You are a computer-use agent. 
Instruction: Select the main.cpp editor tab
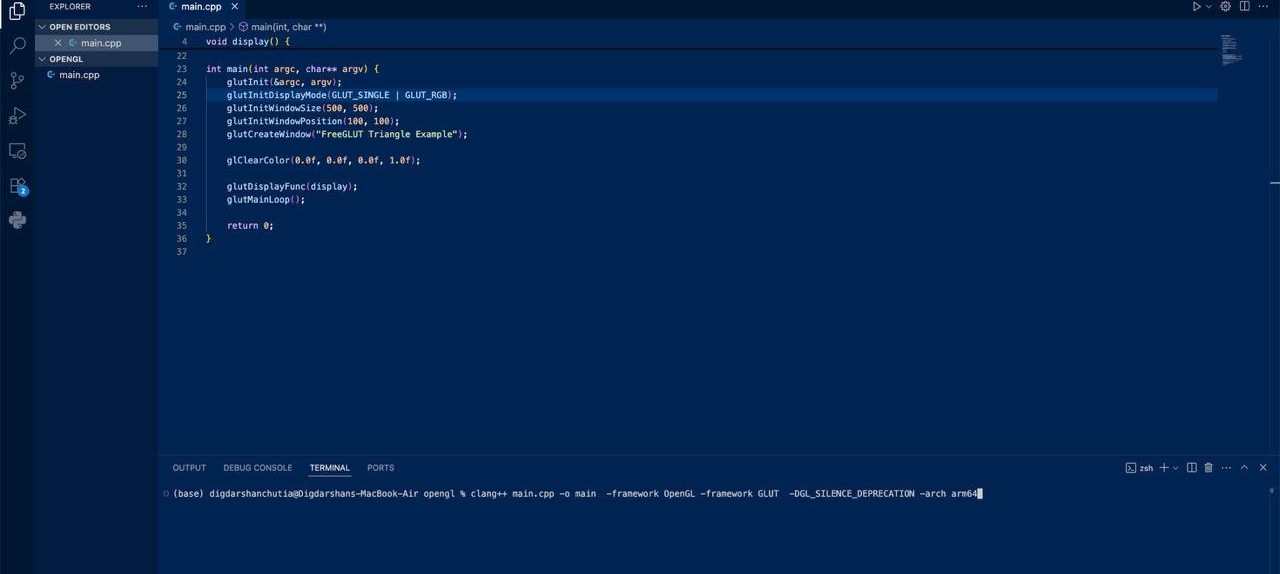202,6
